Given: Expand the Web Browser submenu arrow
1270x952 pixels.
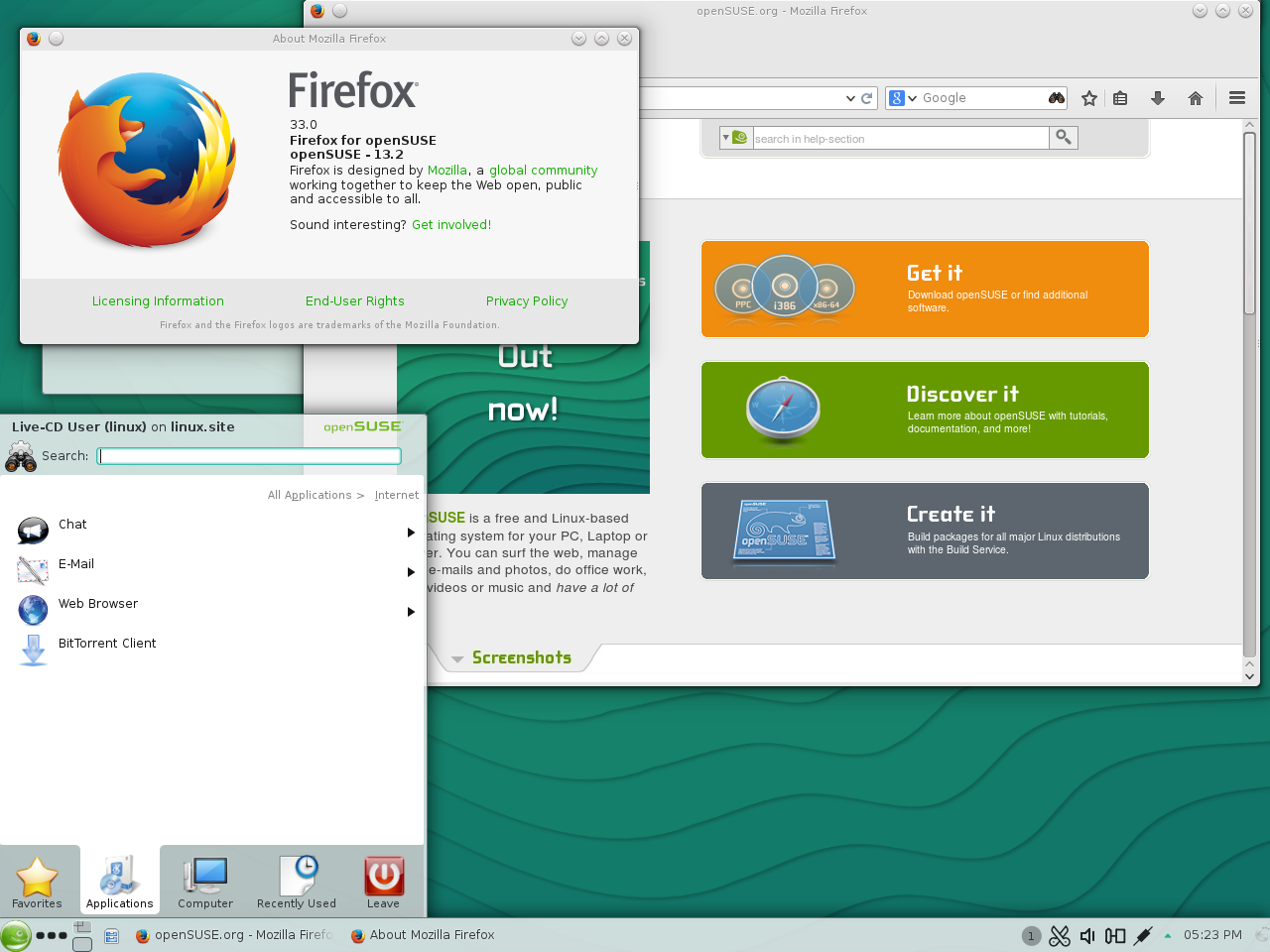Looking at the screenshot, I should (411, 612).
